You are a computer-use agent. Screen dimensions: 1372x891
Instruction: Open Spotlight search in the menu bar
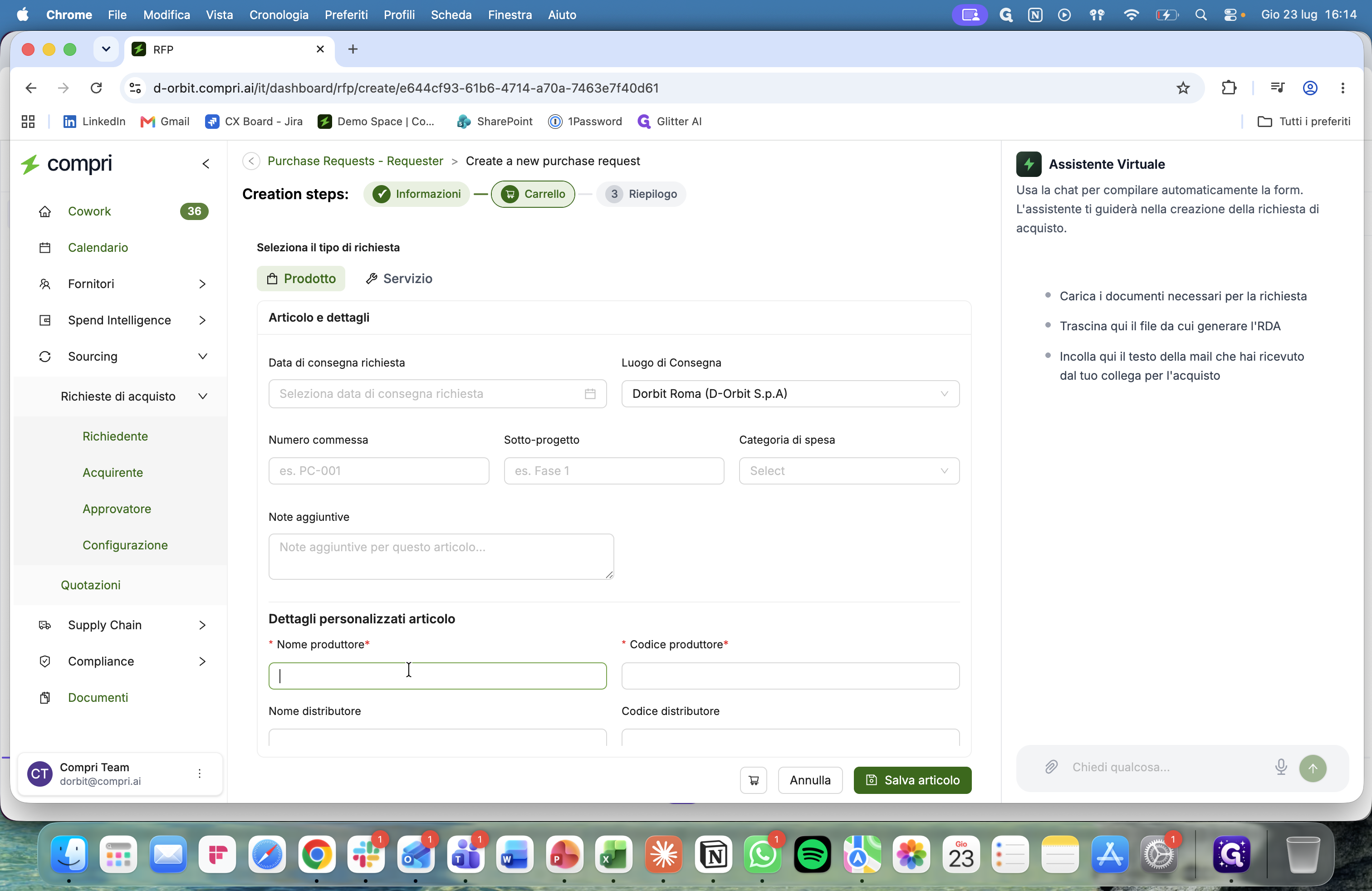pos(1201,15)
